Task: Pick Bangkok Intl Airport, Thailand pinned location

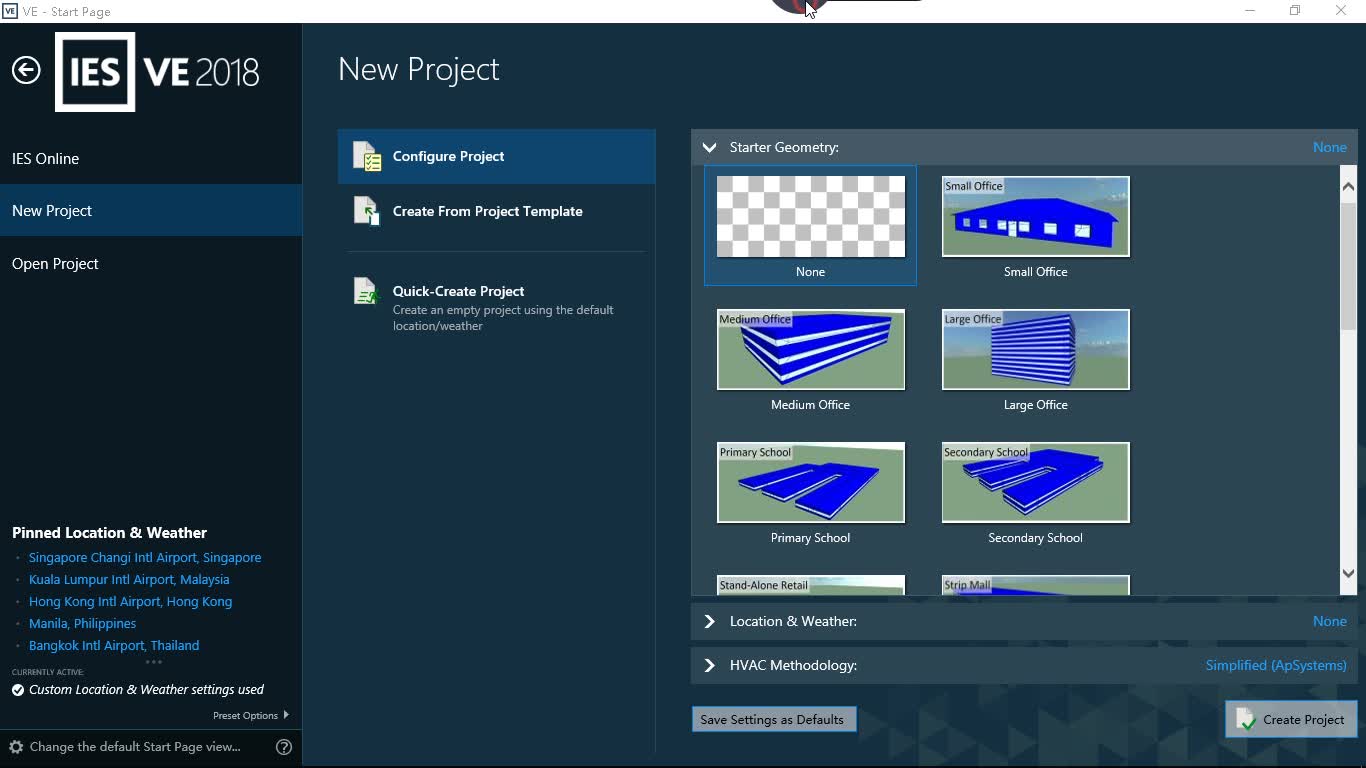Action: (x=114, y=646)
